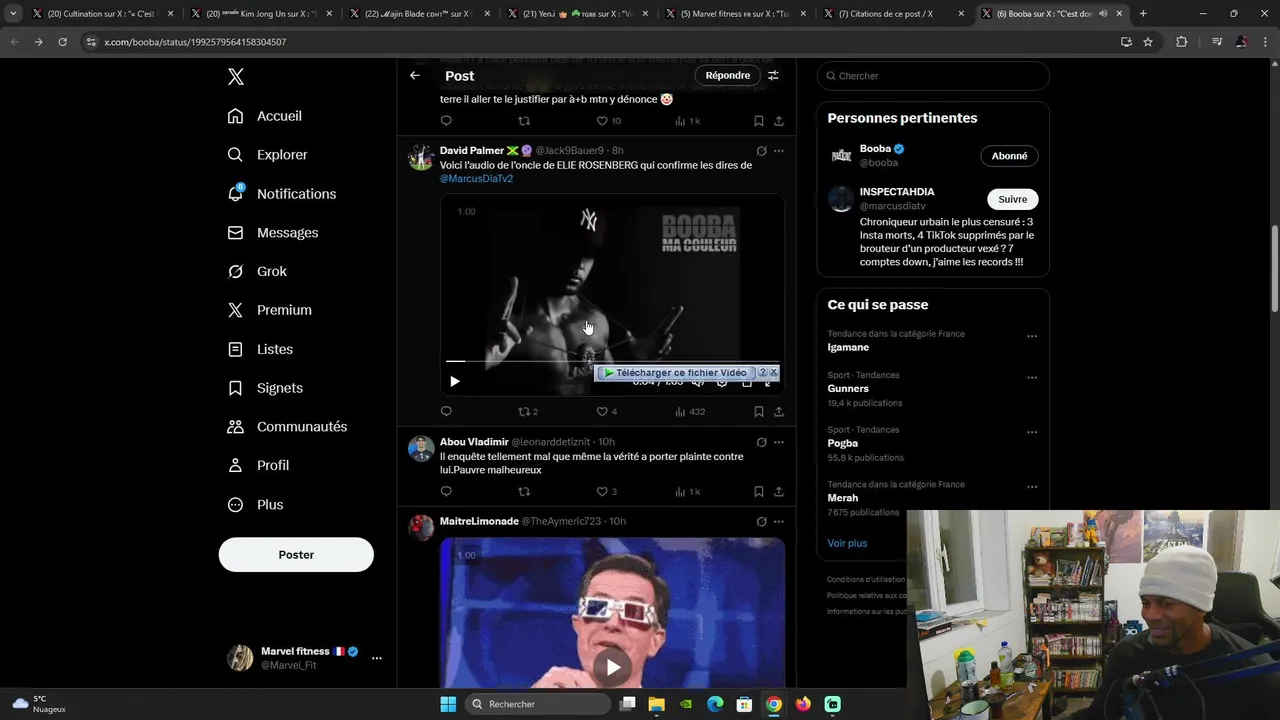Open more options for Pogba trend
Screen dimensions: 1280x720
coord(1032,432)
